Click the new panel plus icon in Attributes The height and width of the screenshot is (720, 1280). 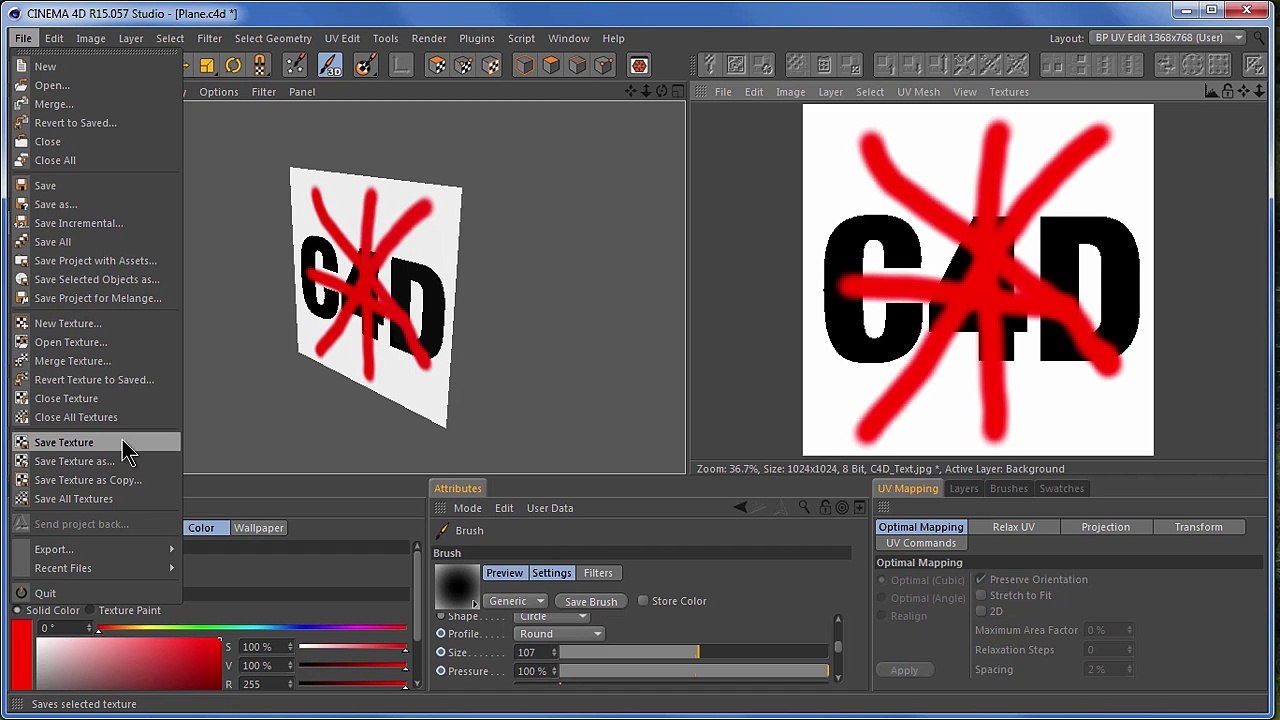click(x=859, y=508)
